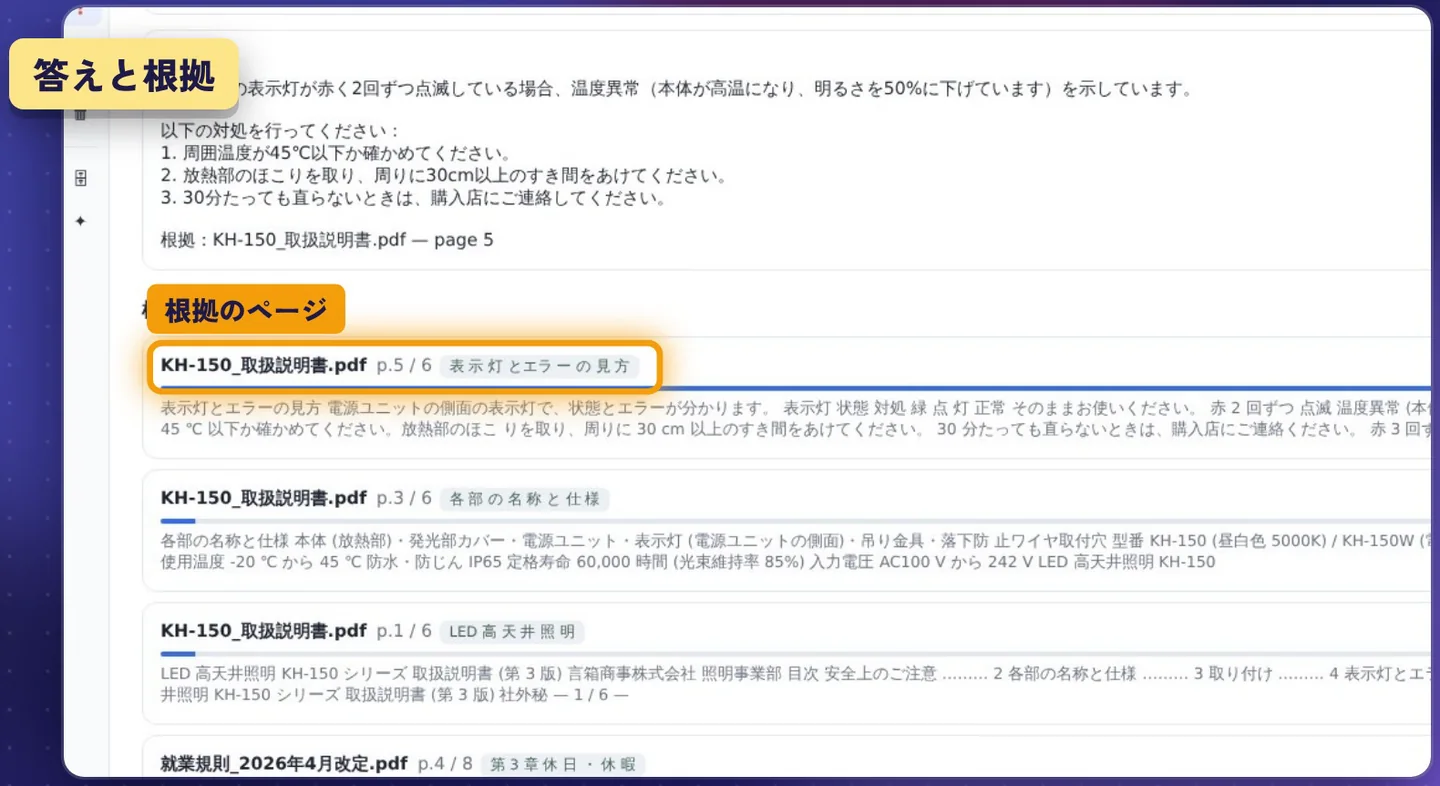Viewport: 1440px width, 786px height.
Task: Open 就業規則_2026年4月改定.pdf result
Action: tap(284, 763)
